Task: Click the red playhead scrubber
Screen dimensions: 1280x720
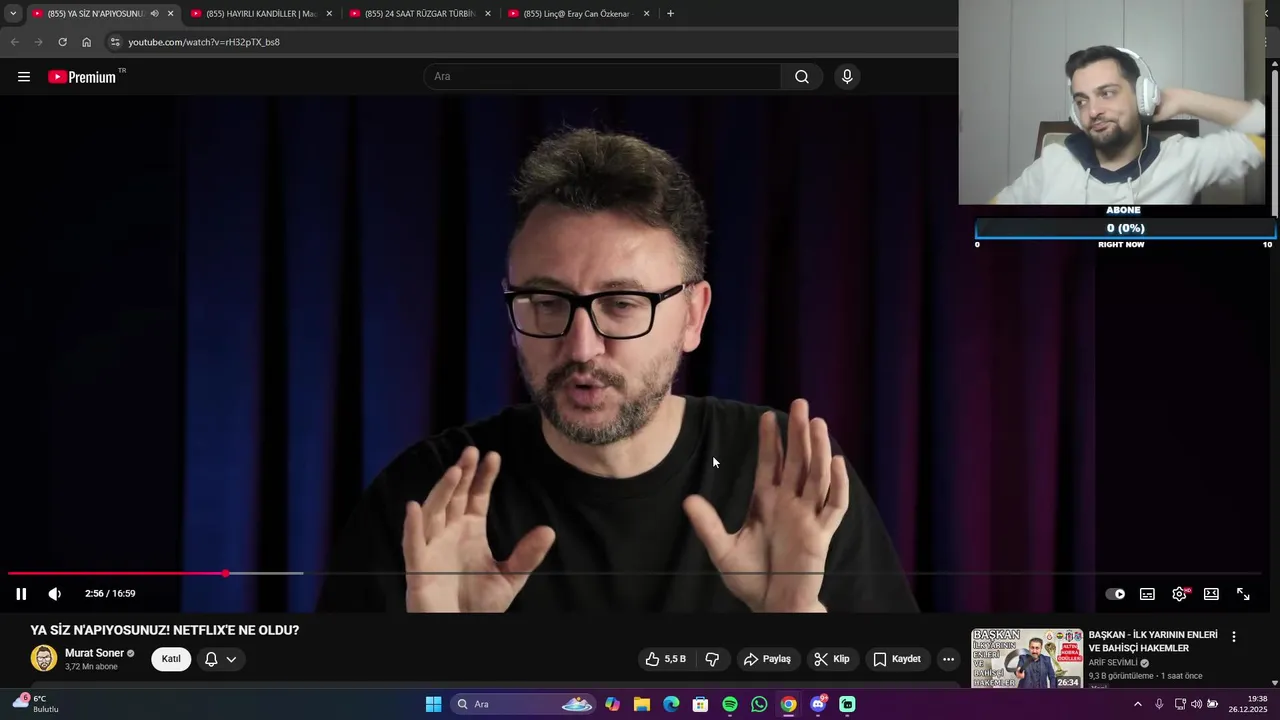Action: [226, 573]
